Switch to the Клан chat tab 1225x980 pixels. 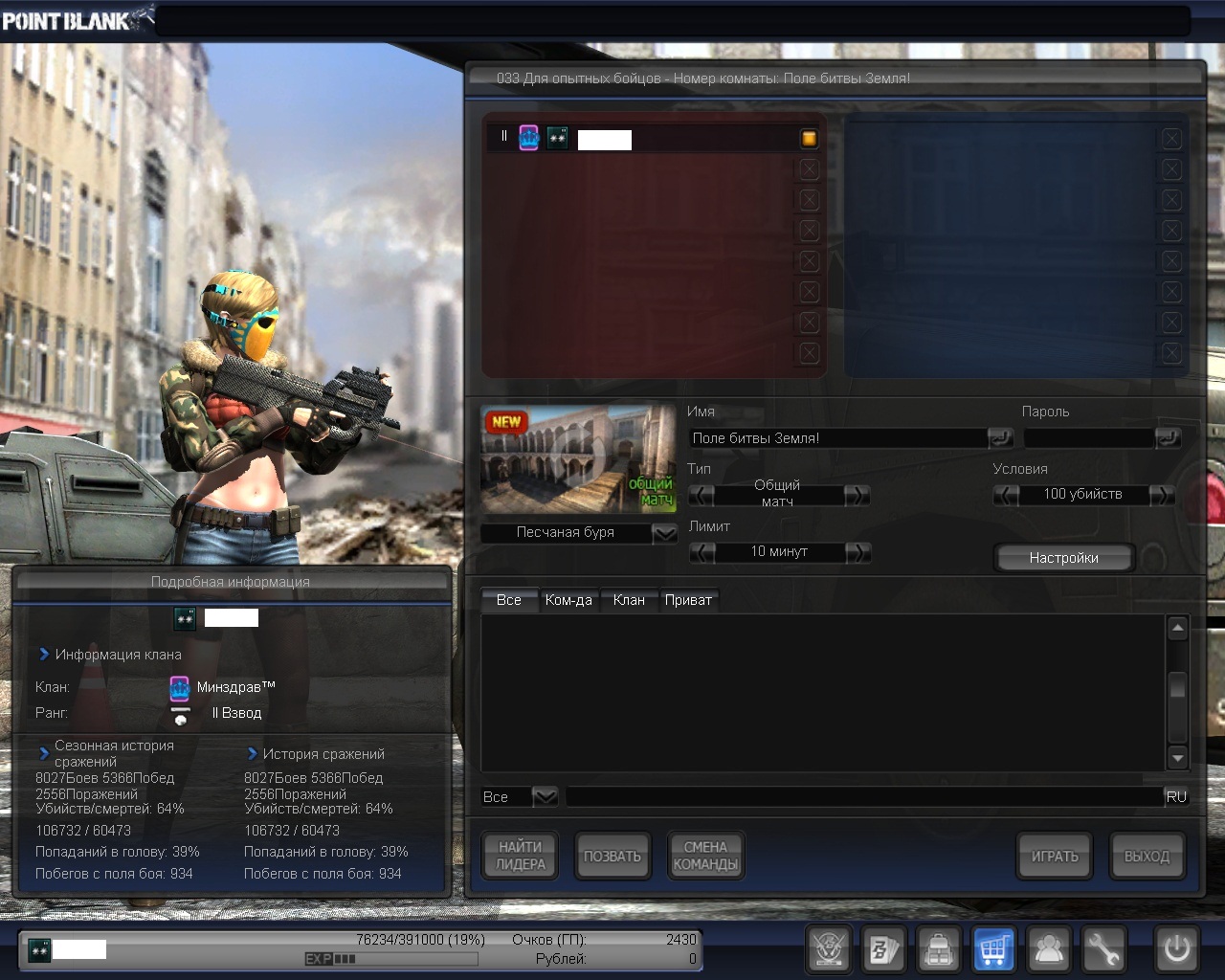pos(629,600)
